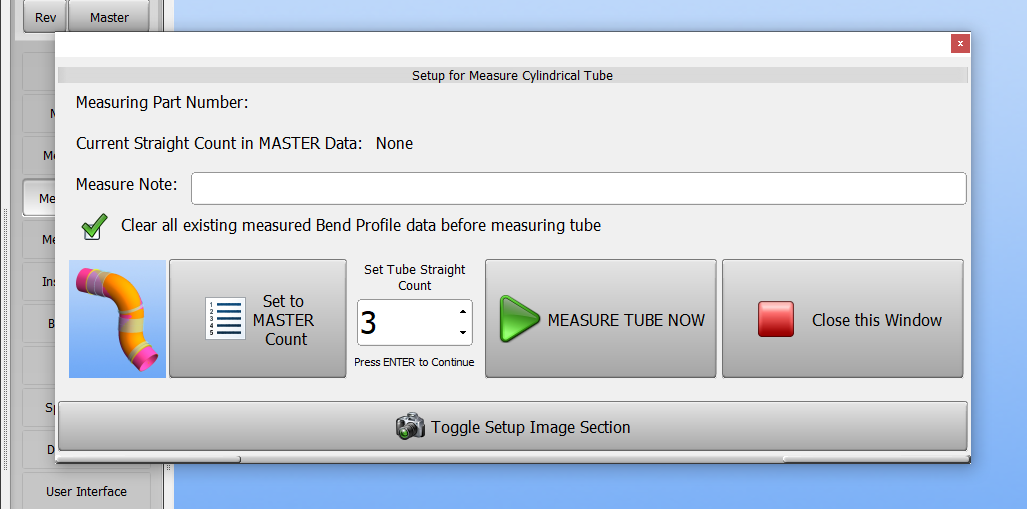Select the bent orange tube thumbnail

tap(117, 319)
